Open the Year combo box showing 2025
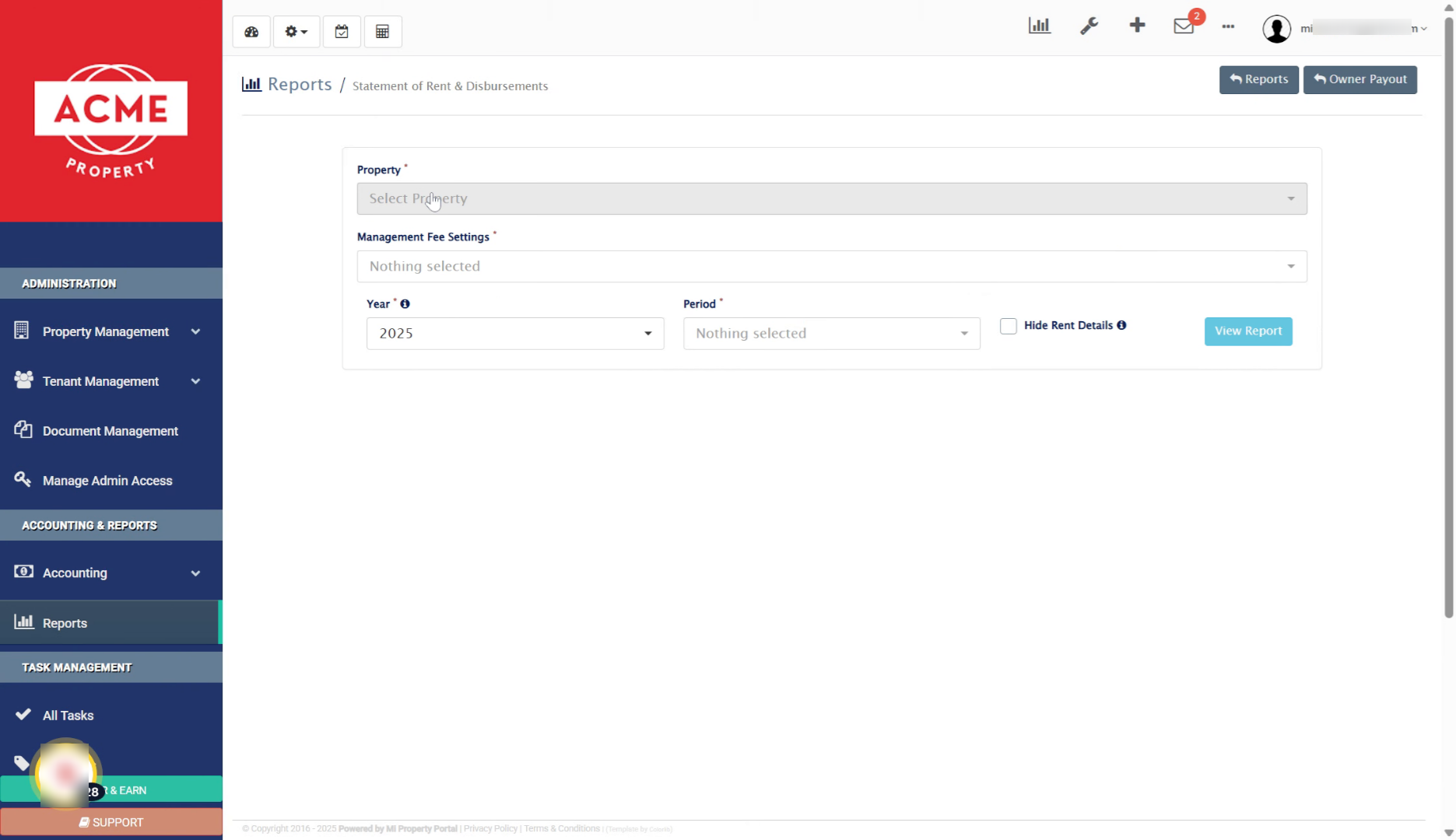 point(514,333)
